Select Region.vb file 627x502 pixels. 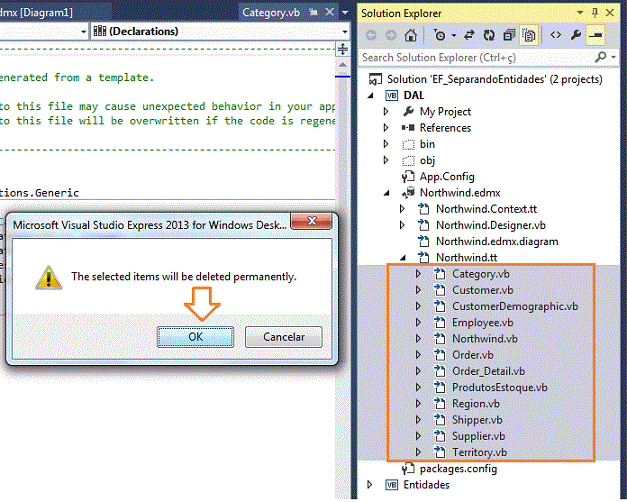coord(475,404)
